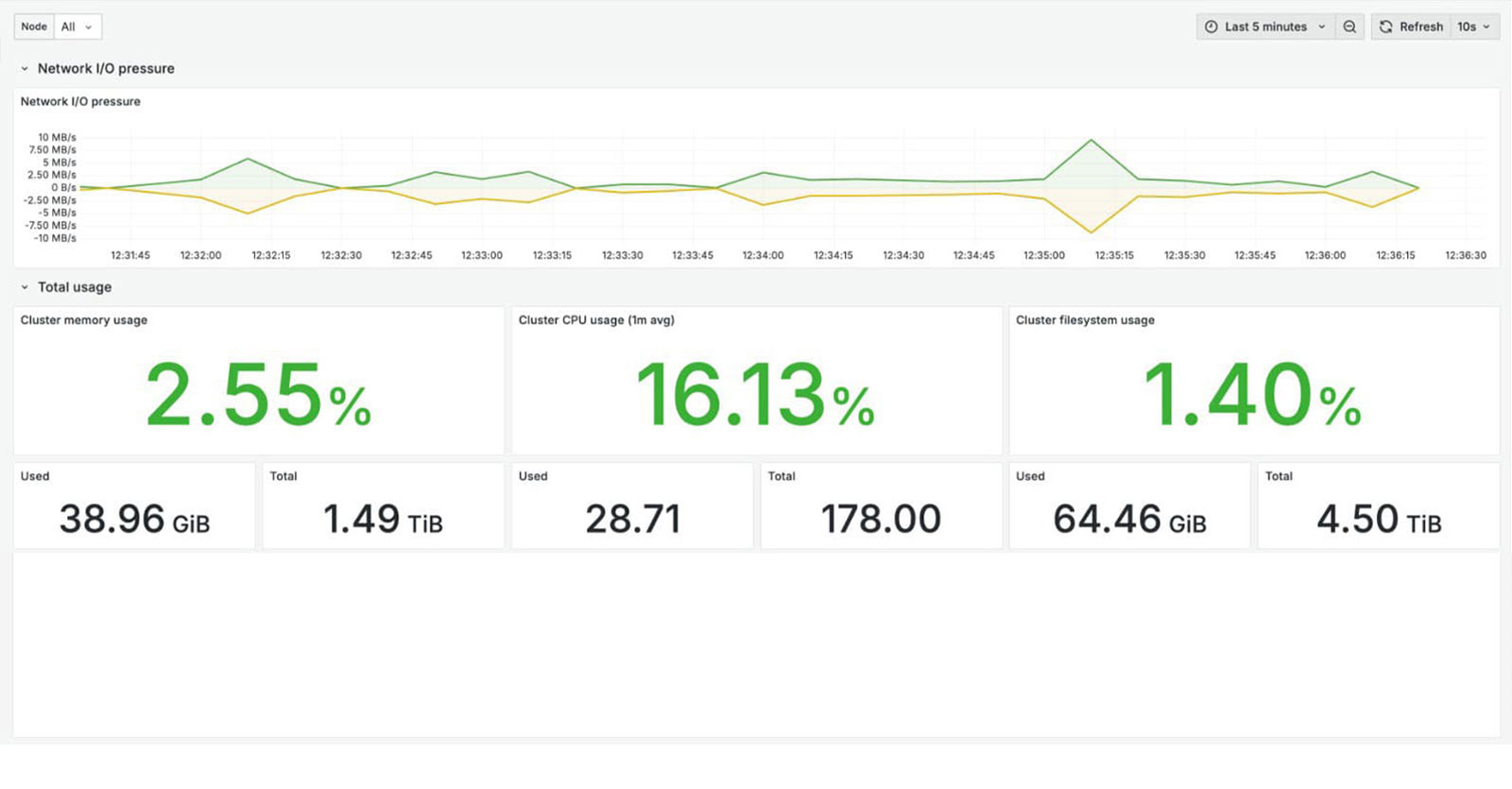Click the zoom out time range icon
Viewport: 1512px width, 789px height.
coord(1349,26)
